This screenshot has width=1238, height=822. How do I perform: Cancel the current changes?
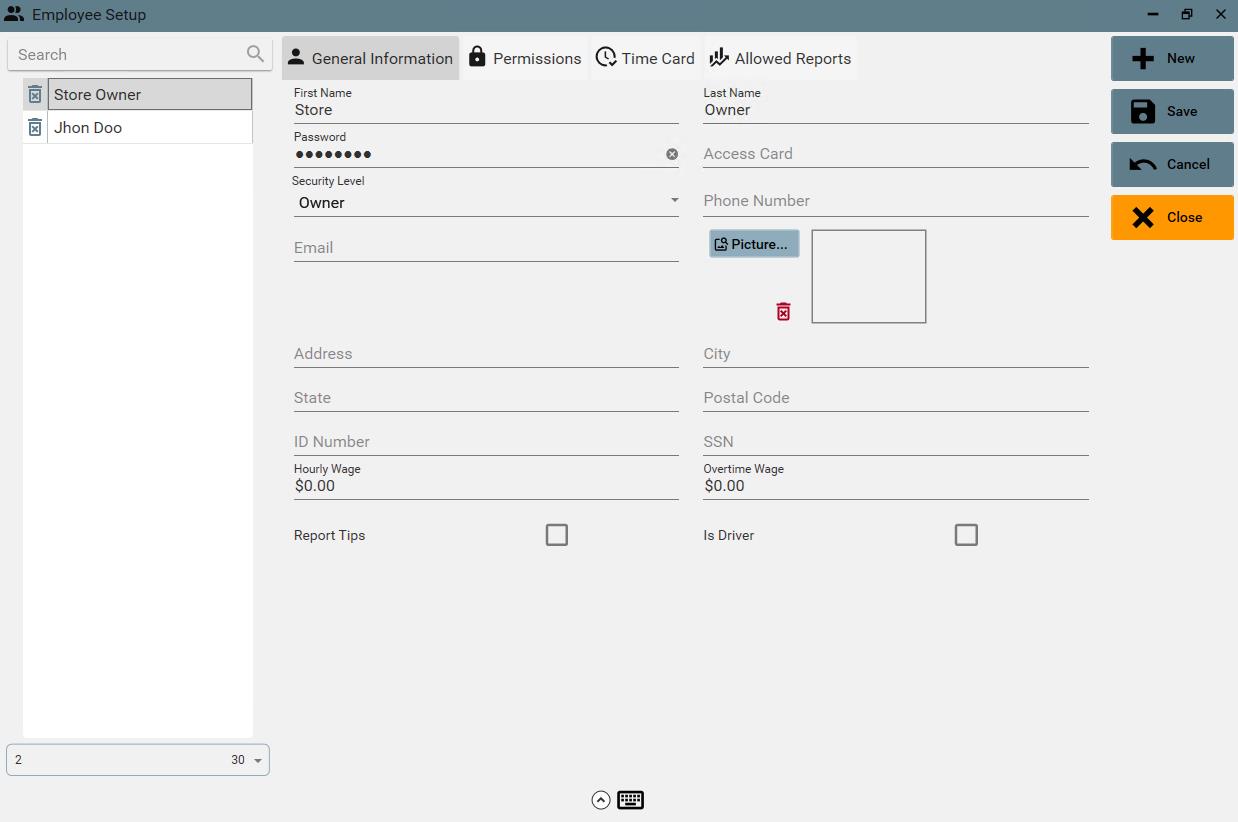tap(1172, 164)
